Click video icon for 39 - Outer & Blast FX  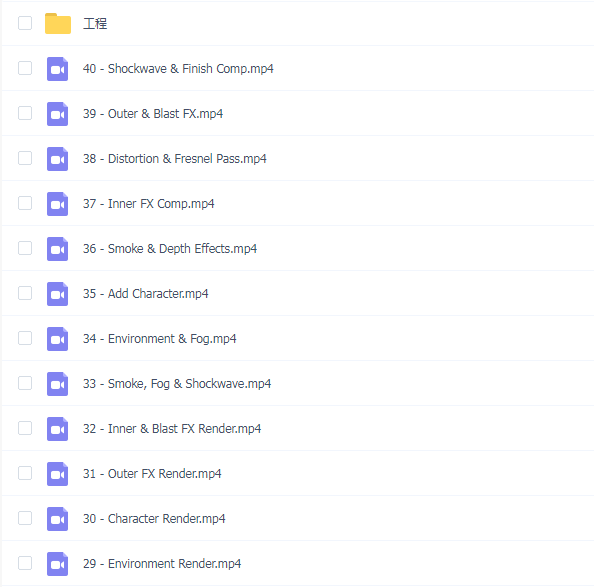[58, 114]
